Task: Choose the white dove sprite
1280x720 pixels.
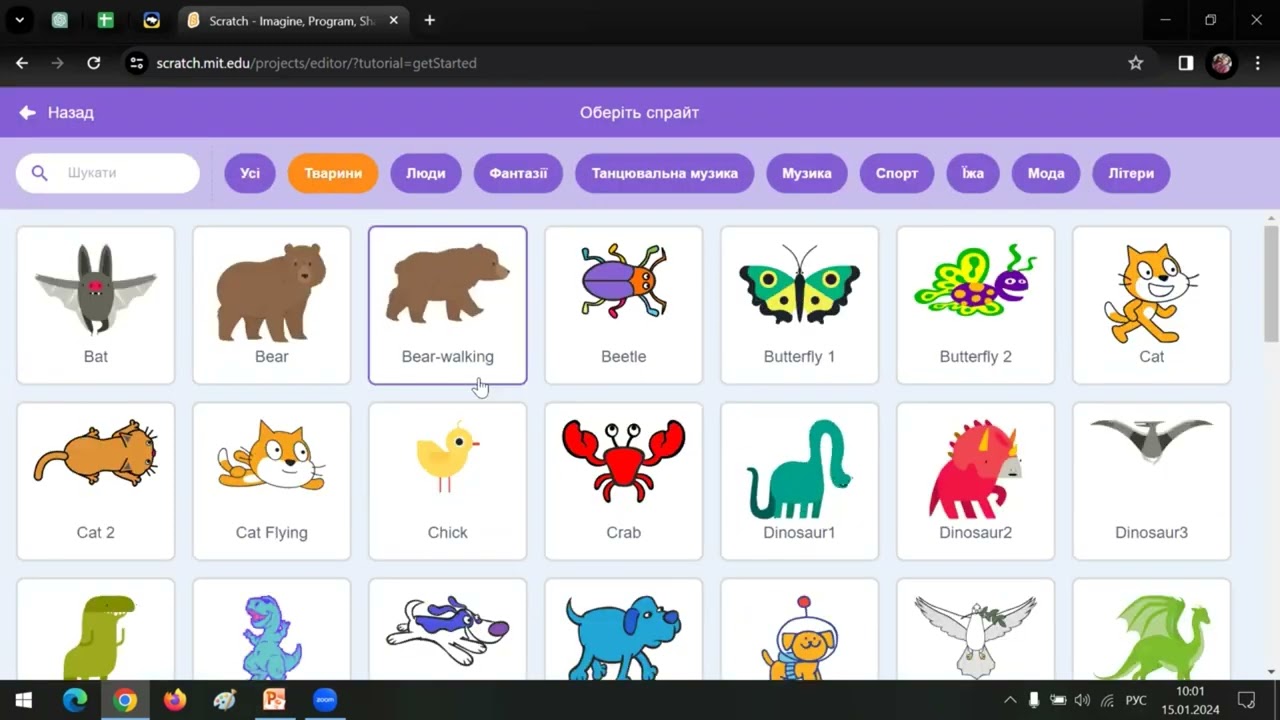Action: pos(976,630)
